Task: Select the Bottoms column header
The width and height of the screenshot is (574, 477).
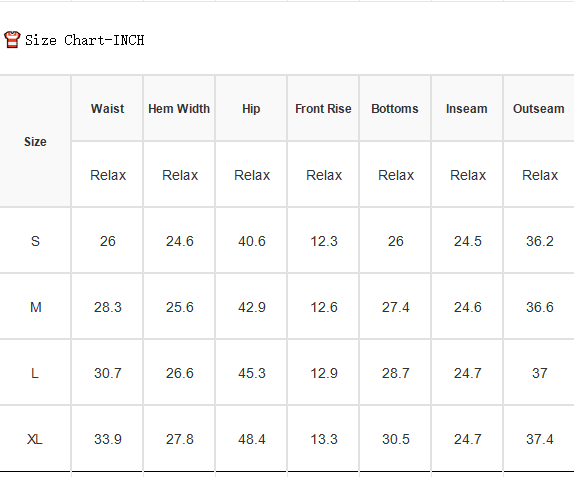Action: pos(395,108)
